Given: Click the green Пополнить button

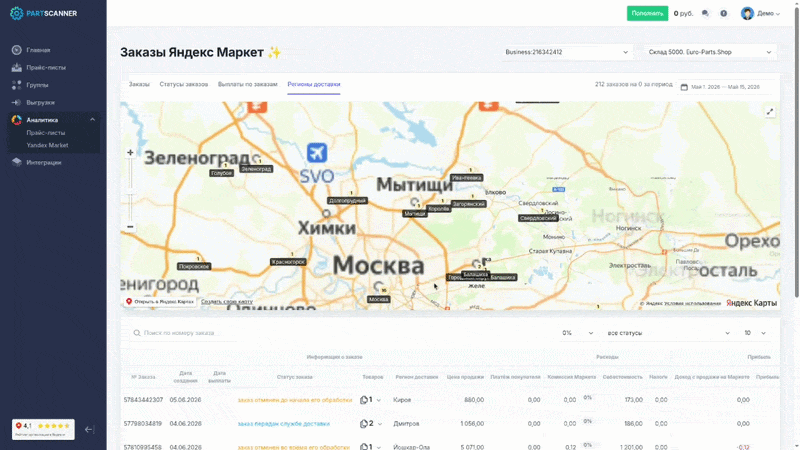Looking at the screenshot, I should click(x=647, y=13).
